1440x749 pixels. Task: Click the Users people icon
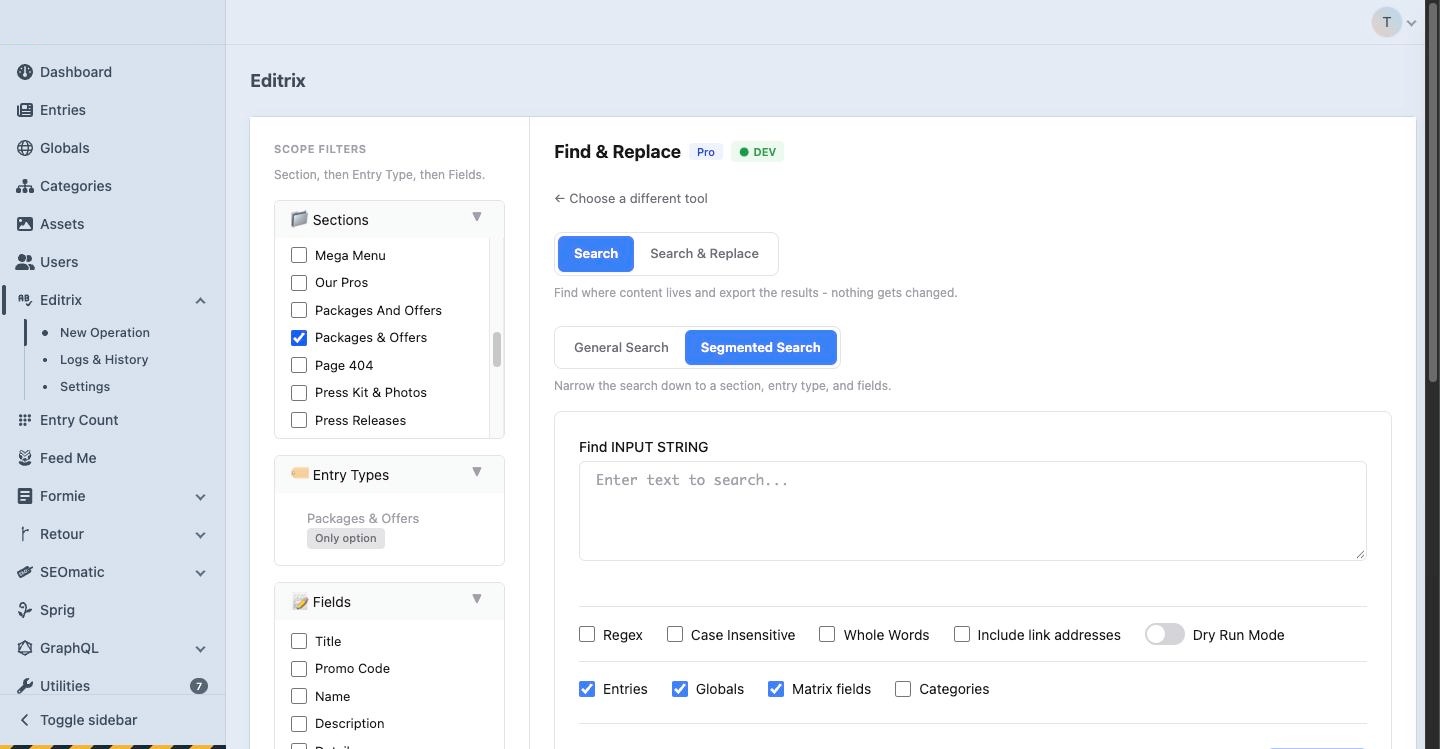(25, 262)
